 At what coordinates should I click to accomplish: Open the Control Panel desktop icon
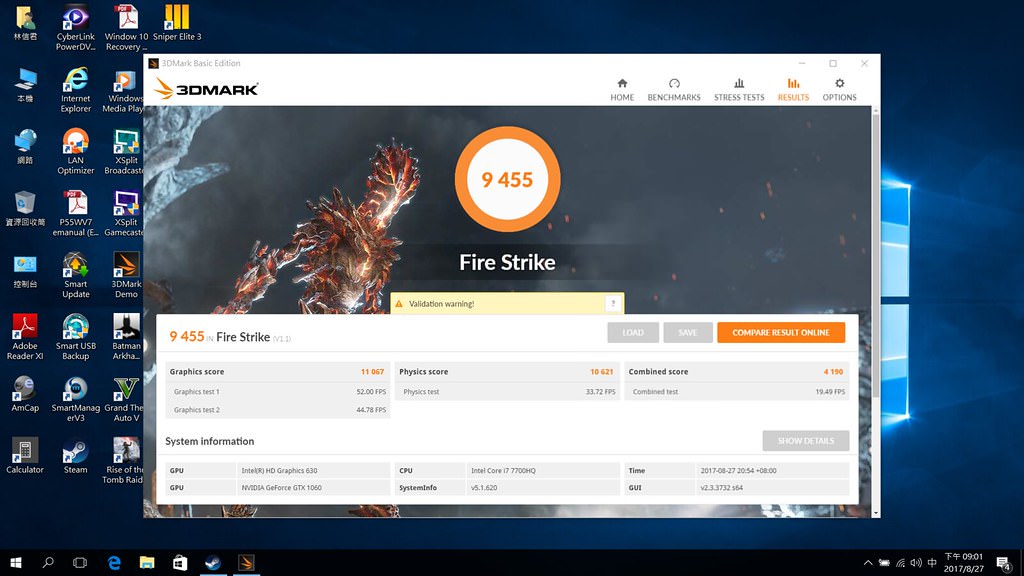(25, 271)
